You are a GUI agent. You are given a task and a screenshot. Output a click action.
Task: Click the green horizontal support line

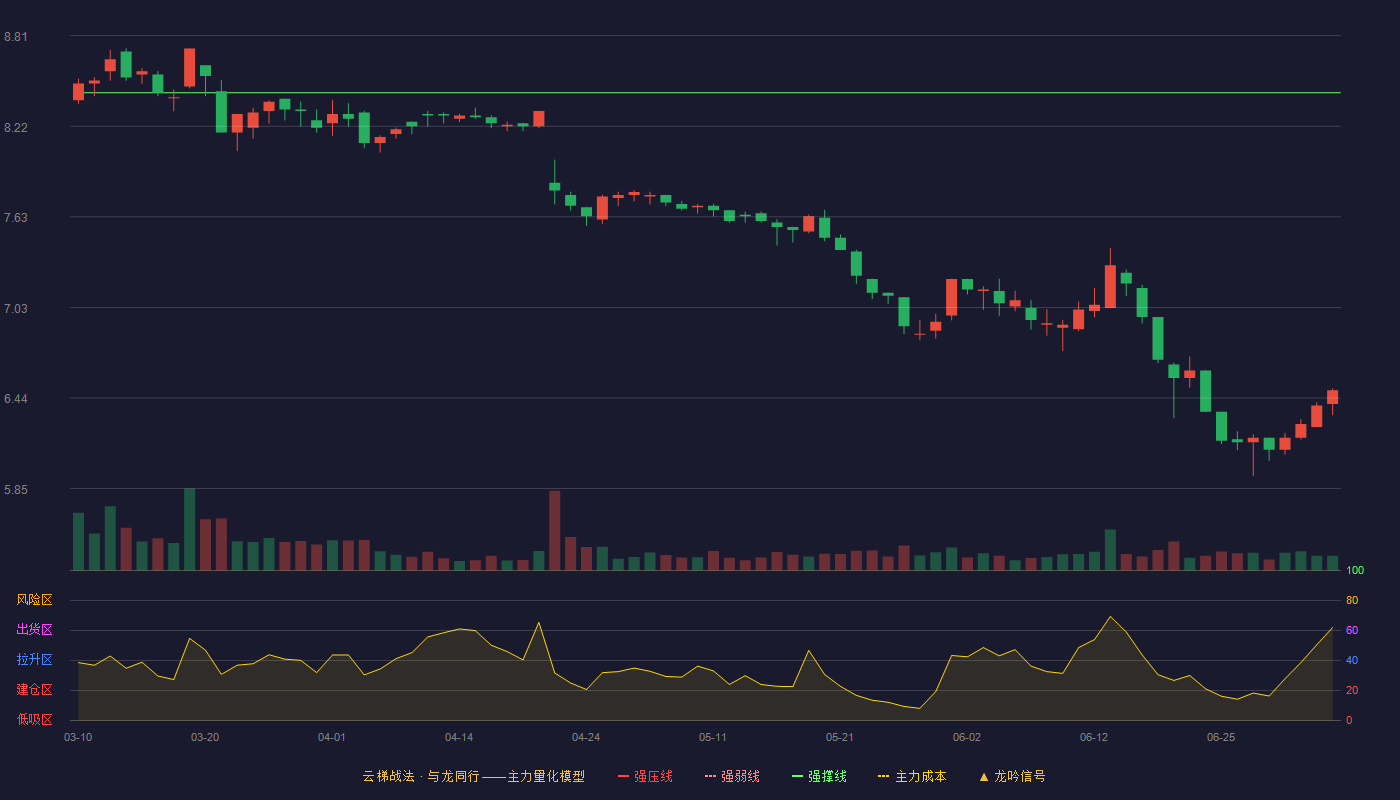[x=705, y=92]
